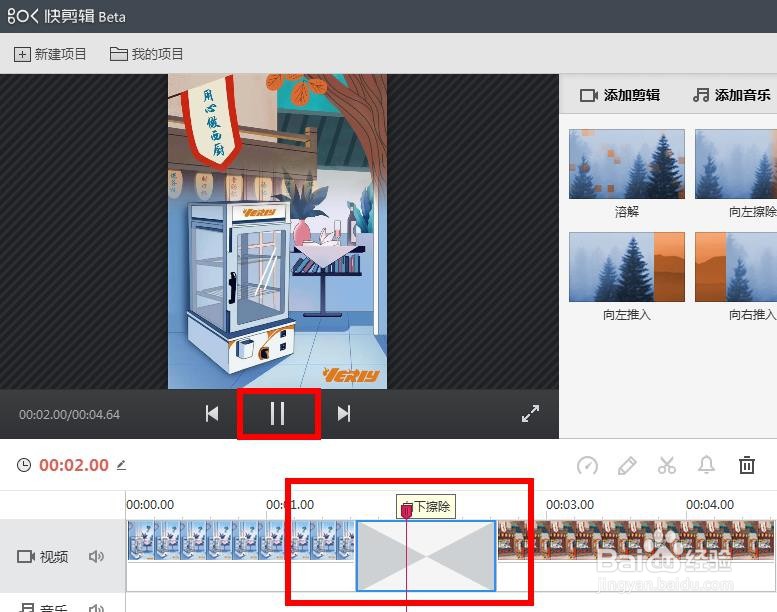
Task: Skip to the previous clip
Action: coord(212,413)
